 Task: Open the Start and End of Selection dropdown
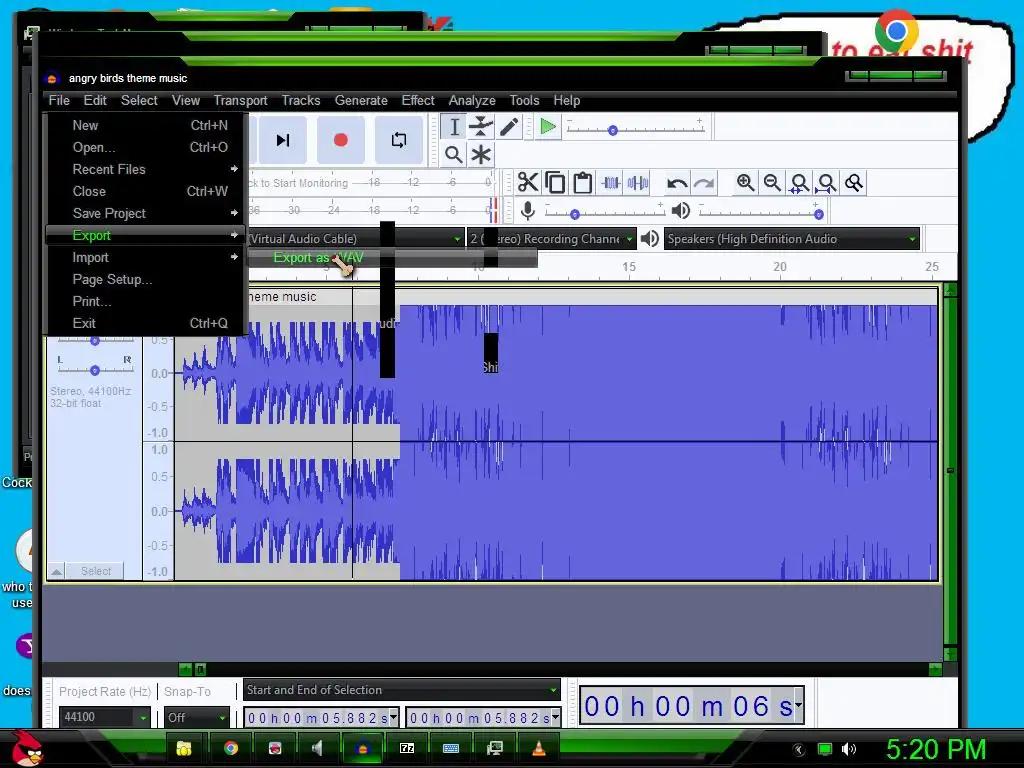coord(402,690)
